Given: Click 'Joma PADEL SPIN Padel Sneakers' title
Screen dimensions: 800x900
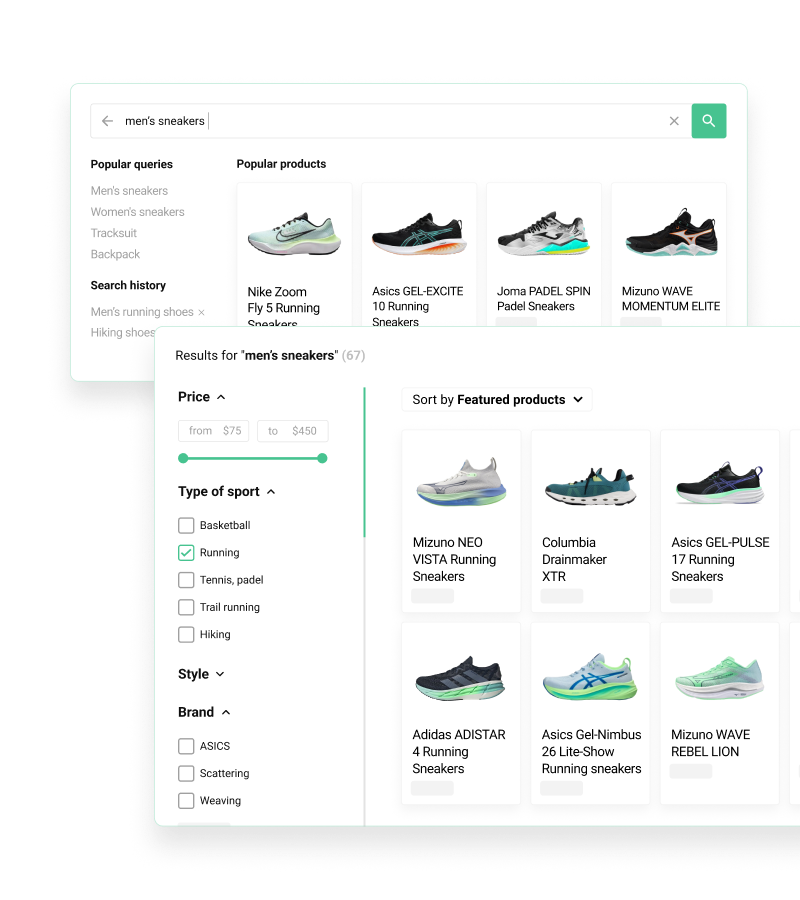Looking at the screenshot, I should coord(543,298).
